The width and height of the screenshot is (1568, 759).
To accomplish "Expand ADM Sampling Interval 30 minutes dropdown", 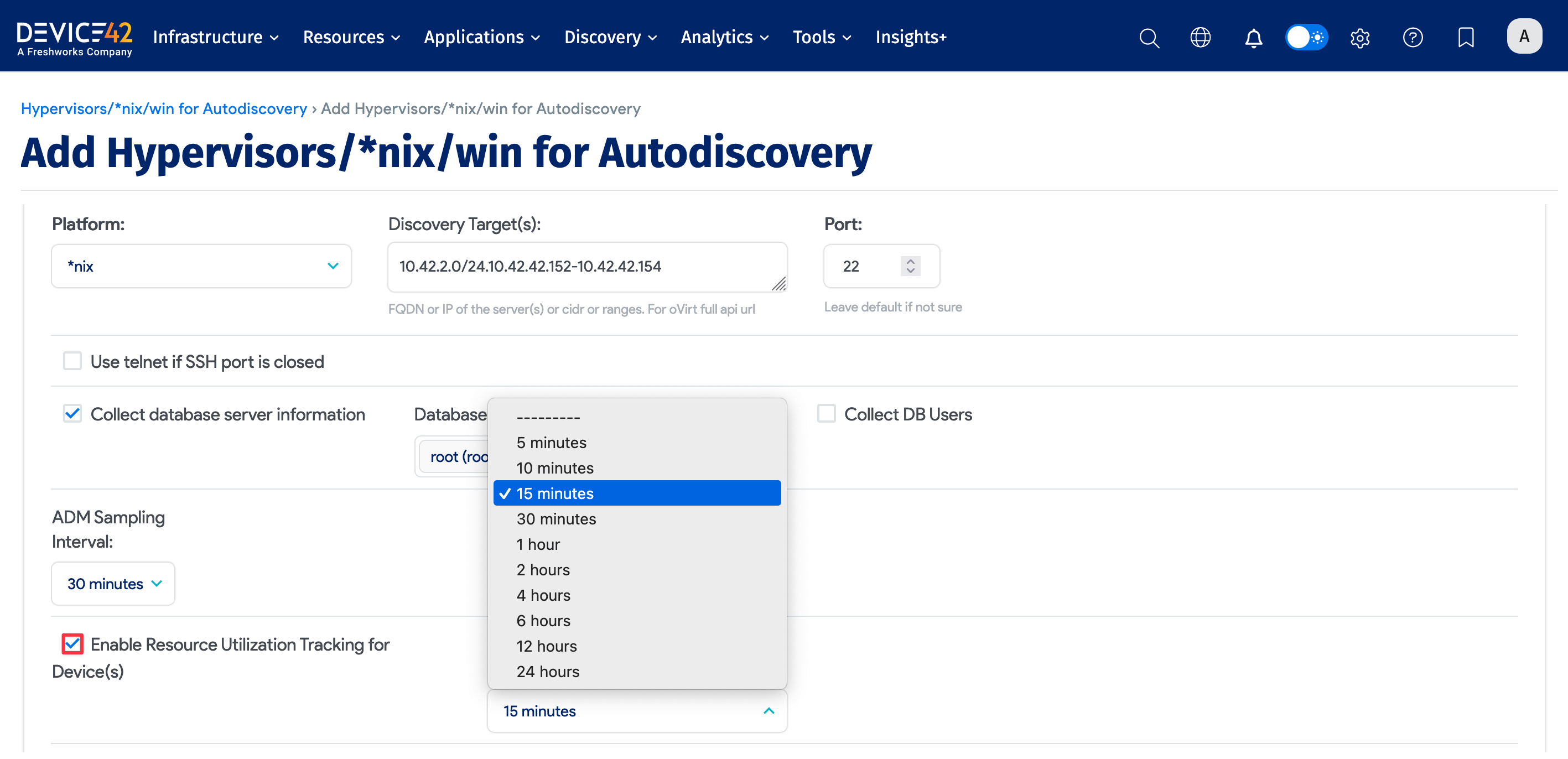I will [113, 583].
